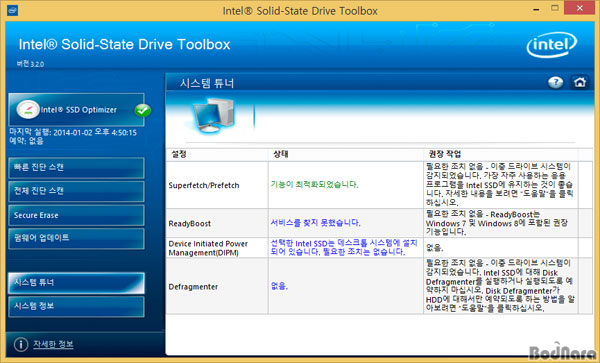Viewport: 600px width, 363px height.
Task: Click the DIPM status text about desktop system
Action: (x=344, y=248)
